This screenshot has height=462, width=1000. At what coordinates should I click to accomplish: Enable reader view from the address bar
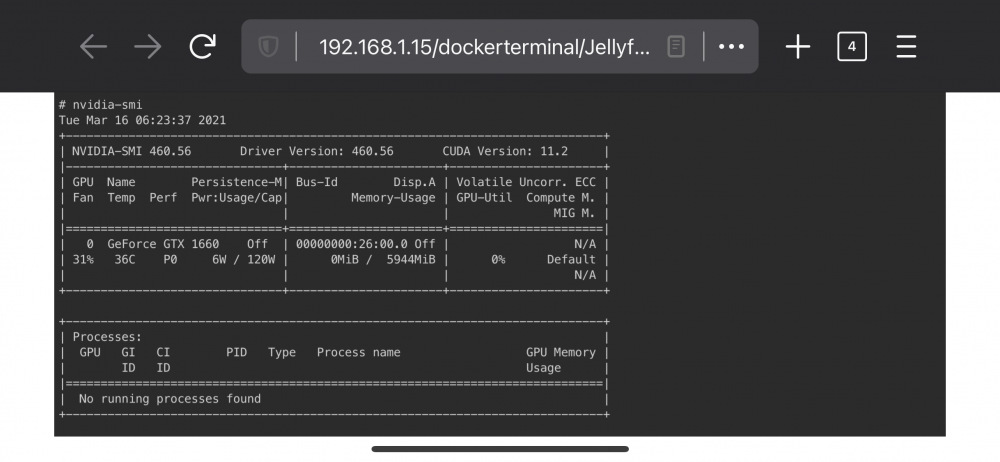[x=676, y=47]
